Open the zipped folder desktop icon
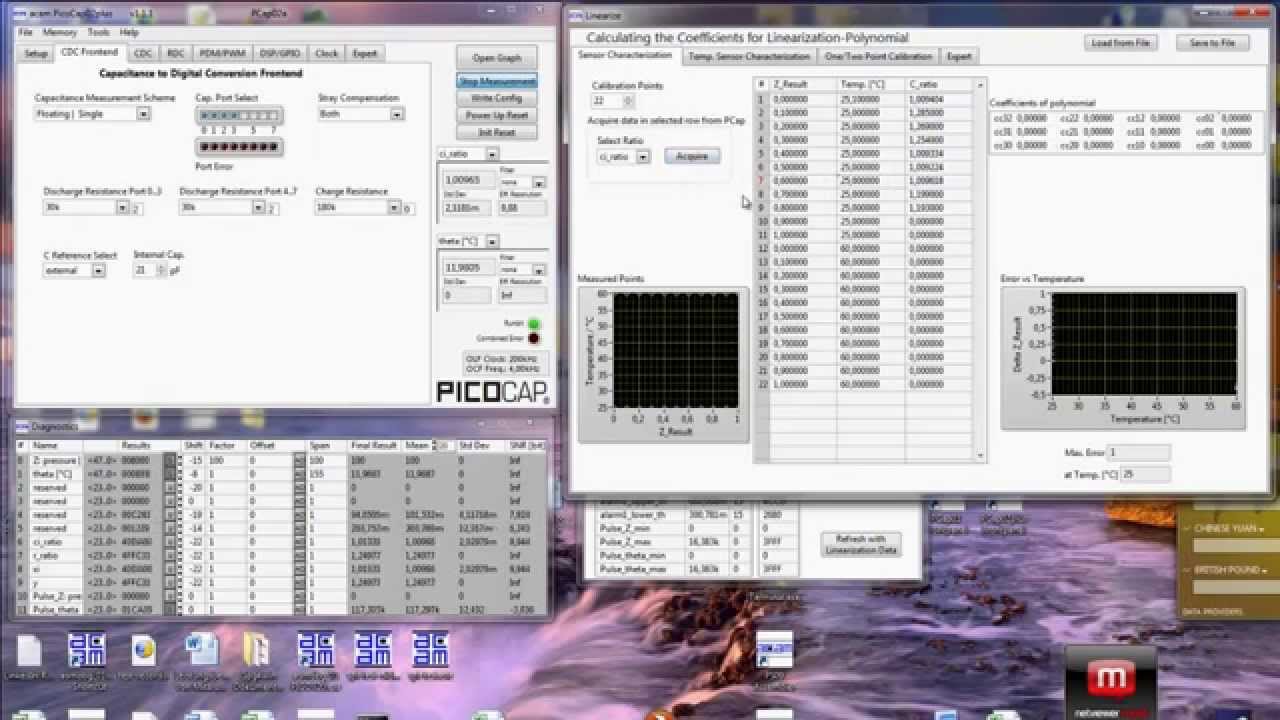Viewport: 1280px width, 720px height. point(258,651)
